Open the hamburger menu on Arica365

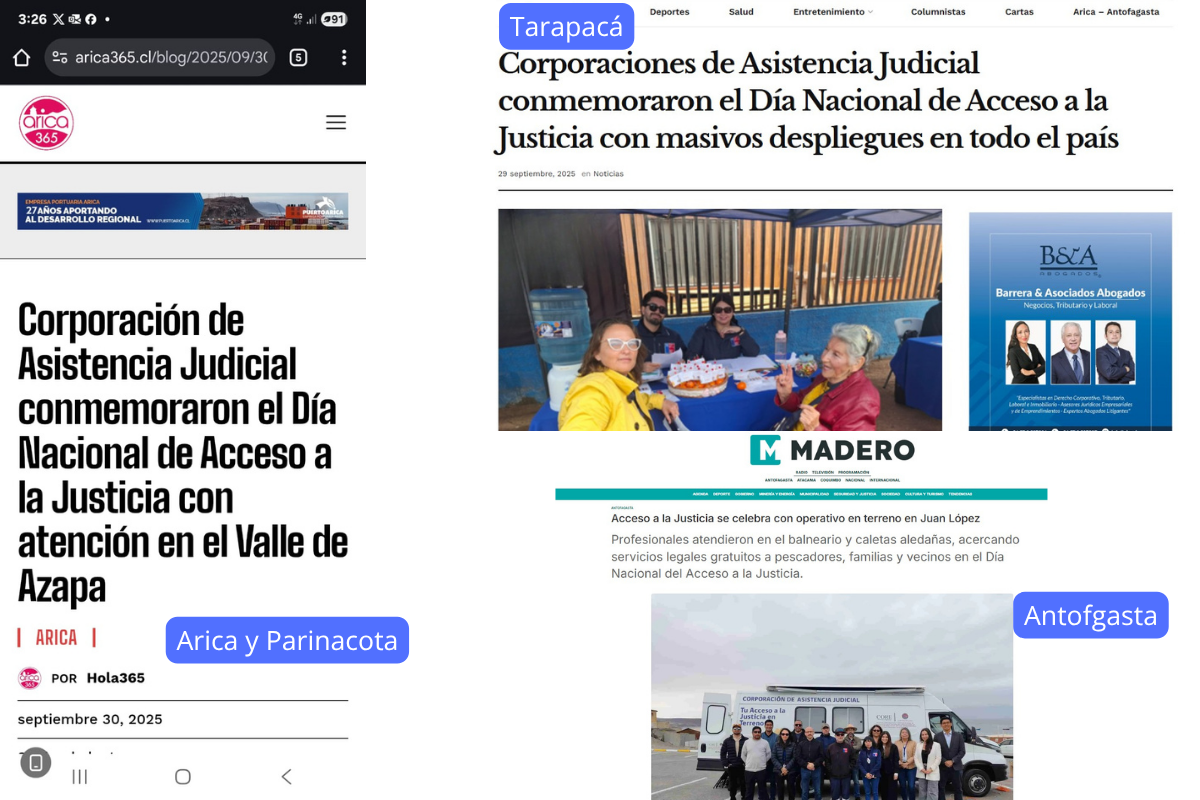(x=336, y=122)
